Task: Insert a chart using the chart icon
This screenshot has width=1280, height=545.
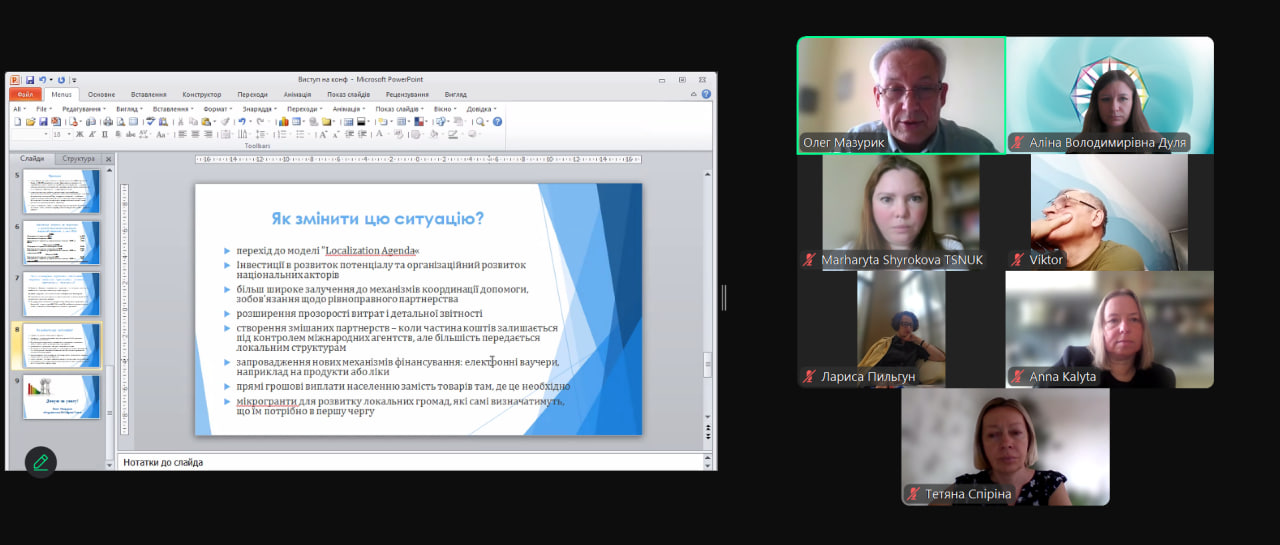Action: (283, 122)
